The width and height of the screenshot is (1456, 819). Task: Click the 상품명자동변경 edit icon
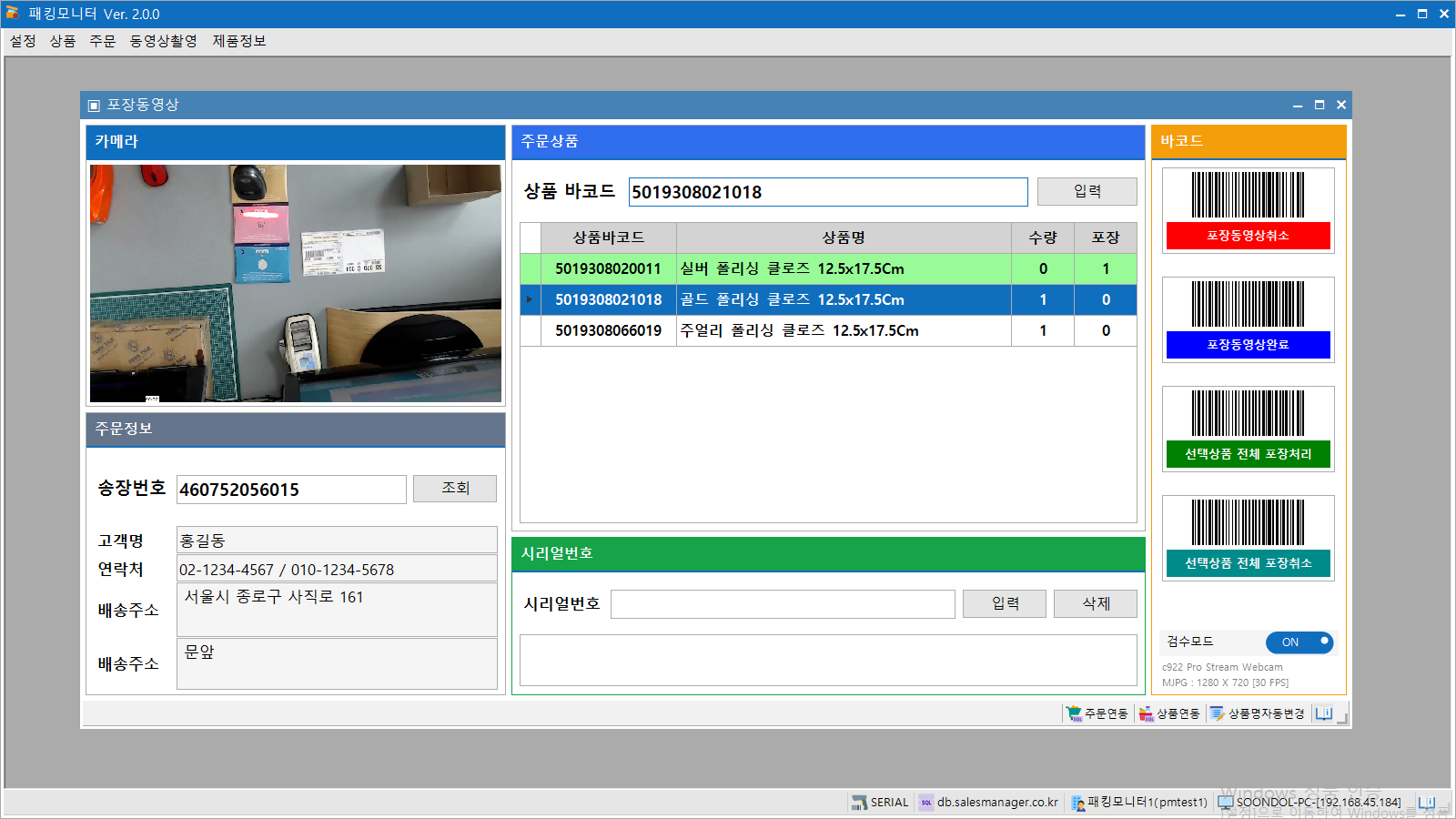pyautogui.click(x=1218, y=713)
